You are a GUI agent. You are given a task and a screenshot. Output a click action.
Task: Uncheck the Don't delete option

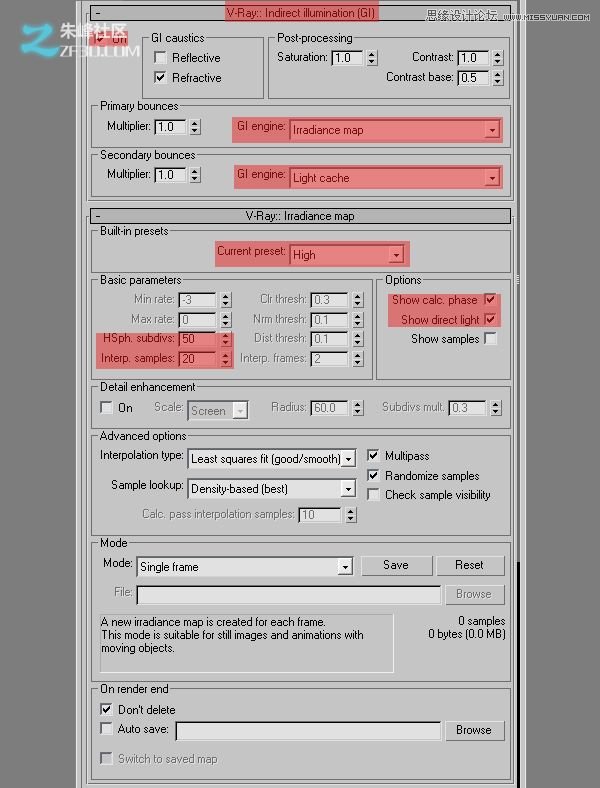[107, 709]
